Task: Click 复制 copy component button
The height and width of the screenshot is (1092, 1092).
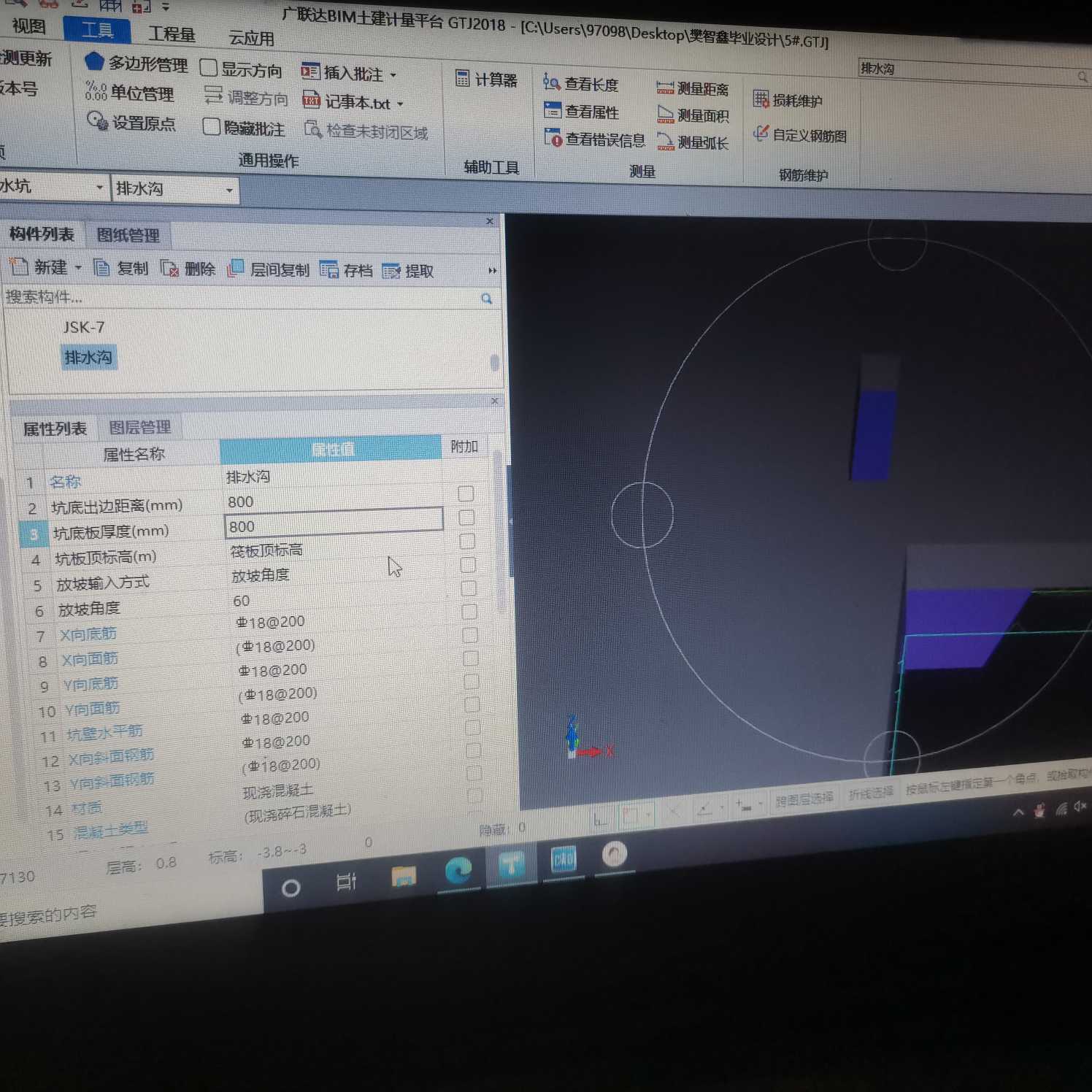Action: tap(120, 269)
